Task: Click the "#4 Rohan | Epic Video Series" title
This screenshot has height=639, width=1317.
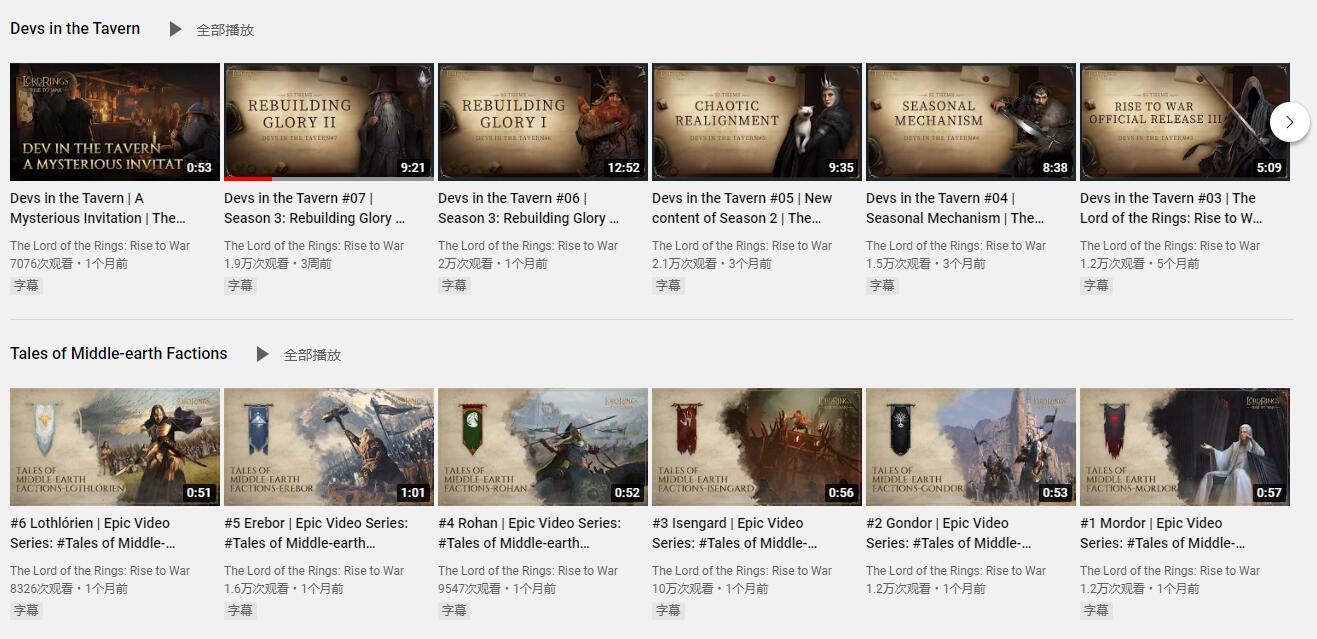Action: (x=530, y=533)
